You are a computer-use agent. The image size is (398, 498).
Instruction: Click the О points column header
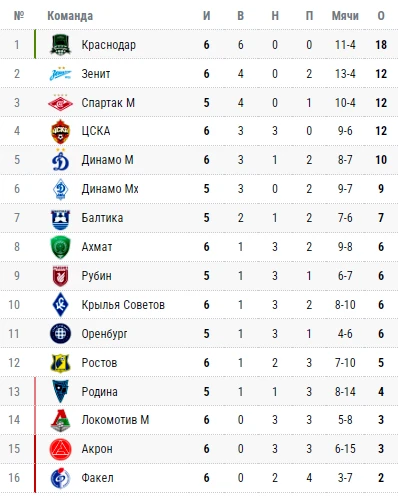pyautogui.click(x=381, y=16)
